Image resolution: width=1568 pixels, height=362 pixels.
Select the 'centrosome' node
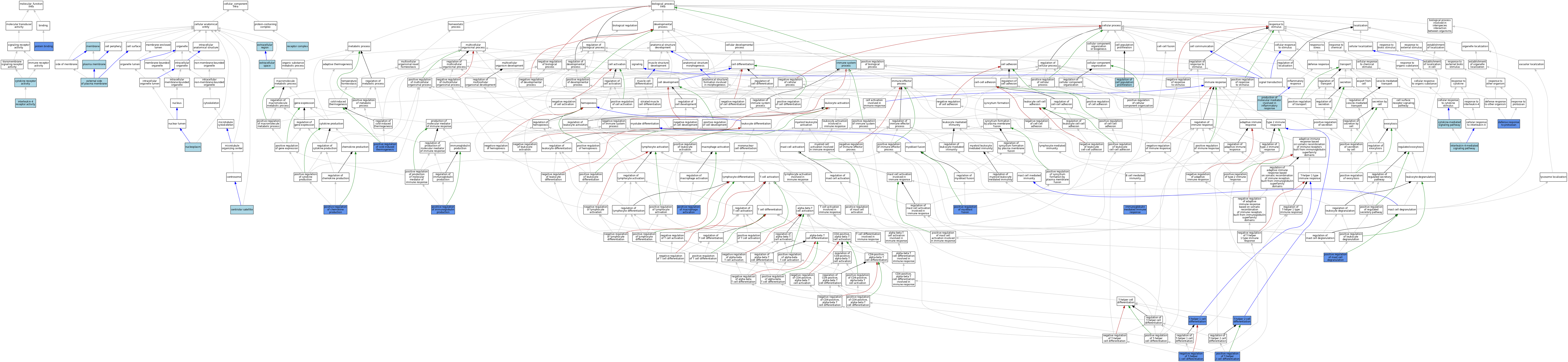tap(234, 177)
